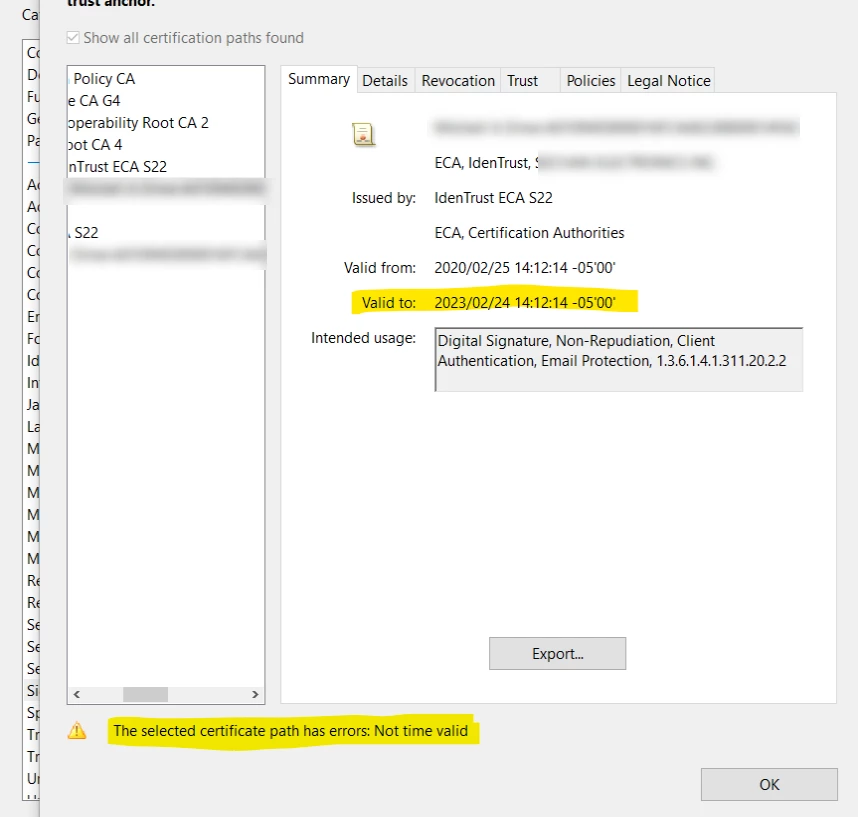Screen dimensions: 858x817
Task: Click the left arrow of the horizontal scrollbar
Action: point(77,694)
